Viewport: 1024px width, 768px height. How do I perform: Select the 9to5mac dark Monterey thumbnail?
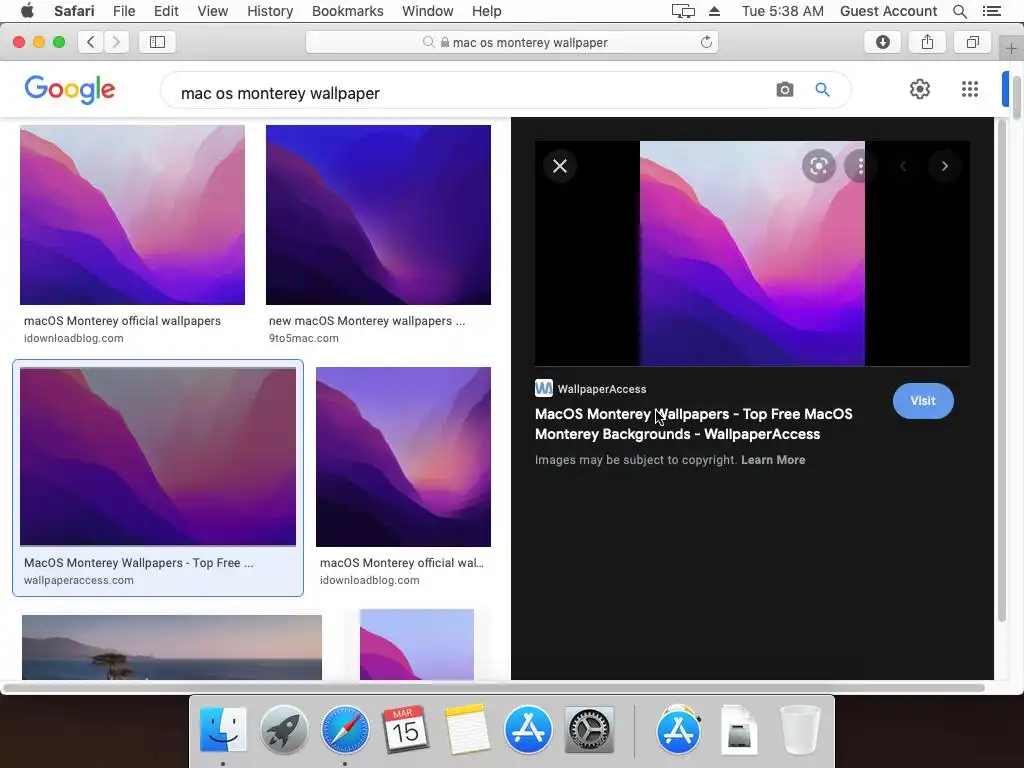tap(378, 215)
